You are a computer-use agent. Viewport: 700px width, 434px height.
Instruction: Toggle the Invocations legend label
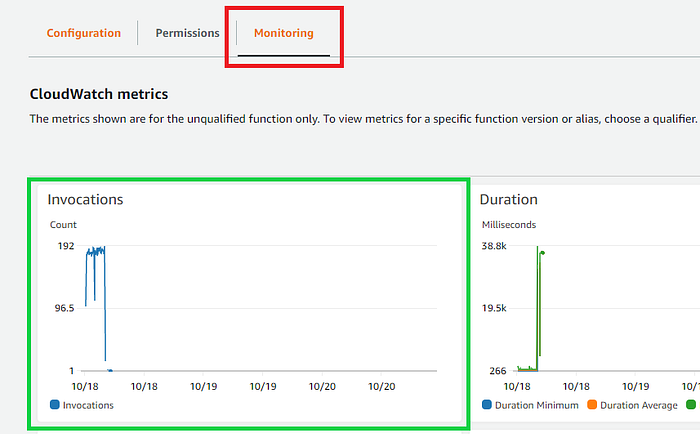(x=88, y=405)
